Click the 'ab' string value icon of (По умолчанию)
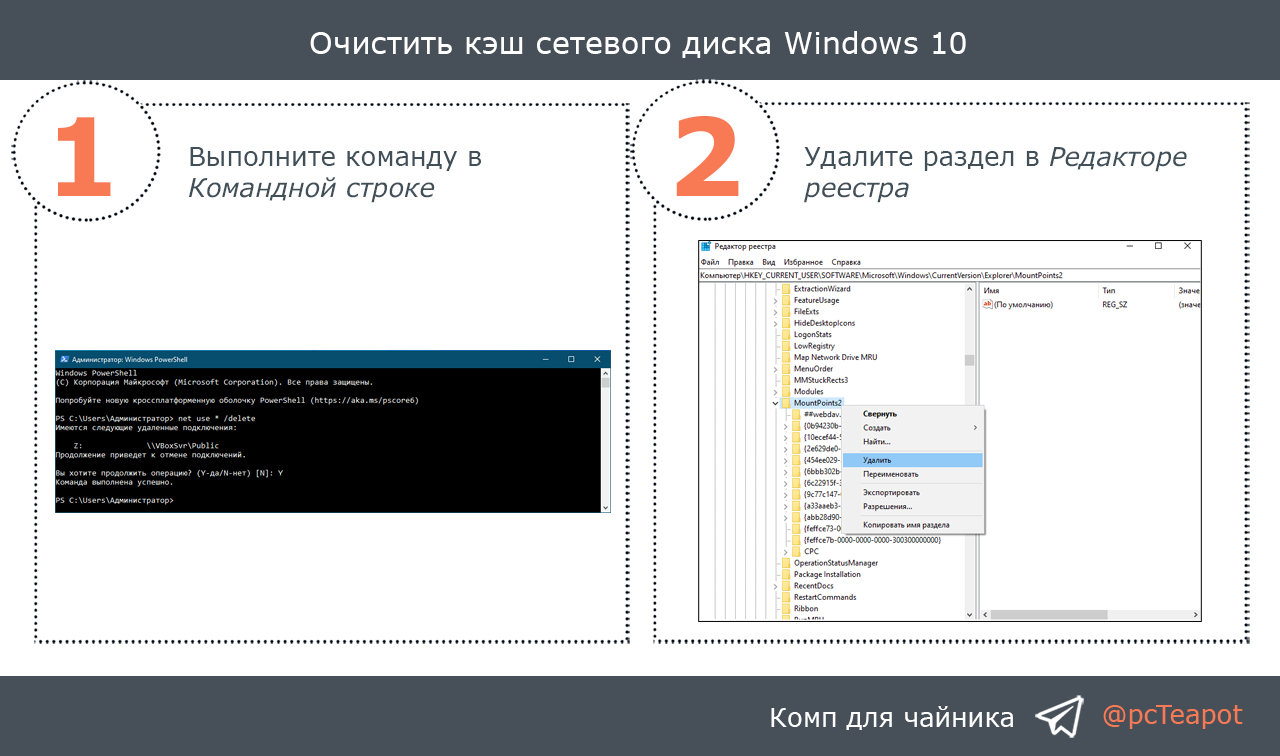 pos(988,304)
